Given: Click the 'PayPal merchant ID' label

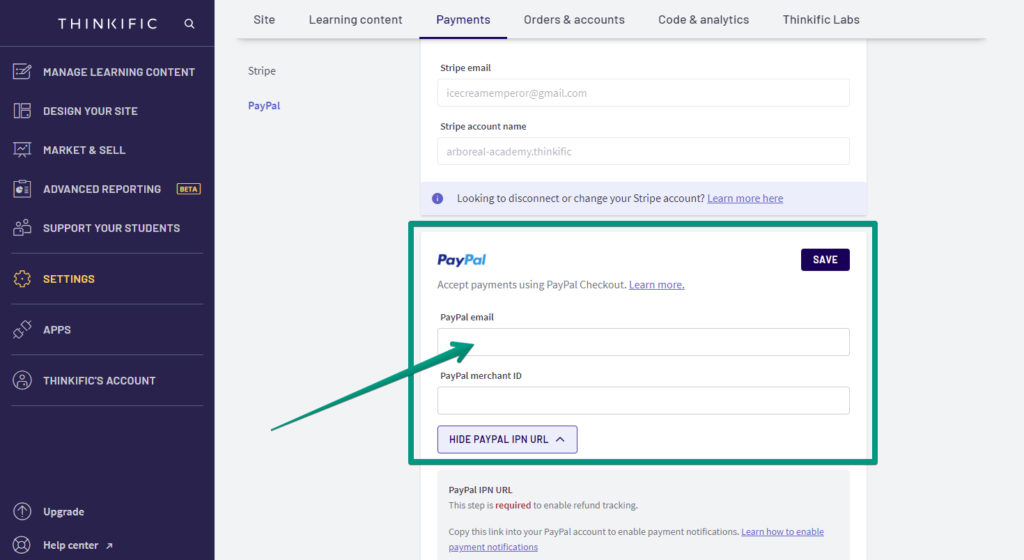Looking at the screenshot, I should [481, 376].
